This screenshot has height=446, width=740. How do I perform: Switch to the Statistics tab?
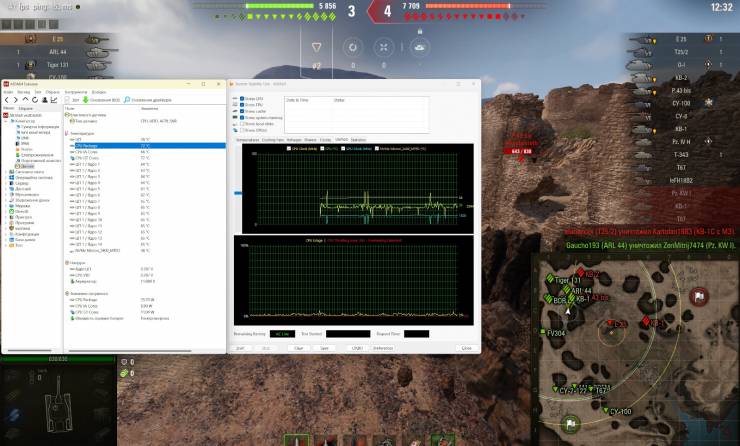pos(359,139)
